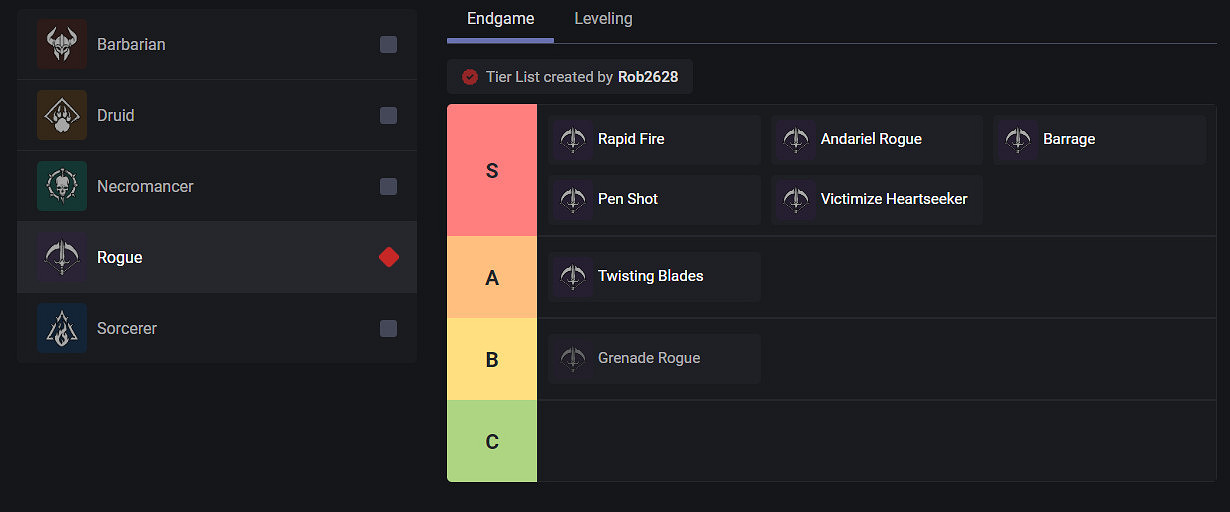Check the Sorcerer filter checkbox

coord(388,329)
